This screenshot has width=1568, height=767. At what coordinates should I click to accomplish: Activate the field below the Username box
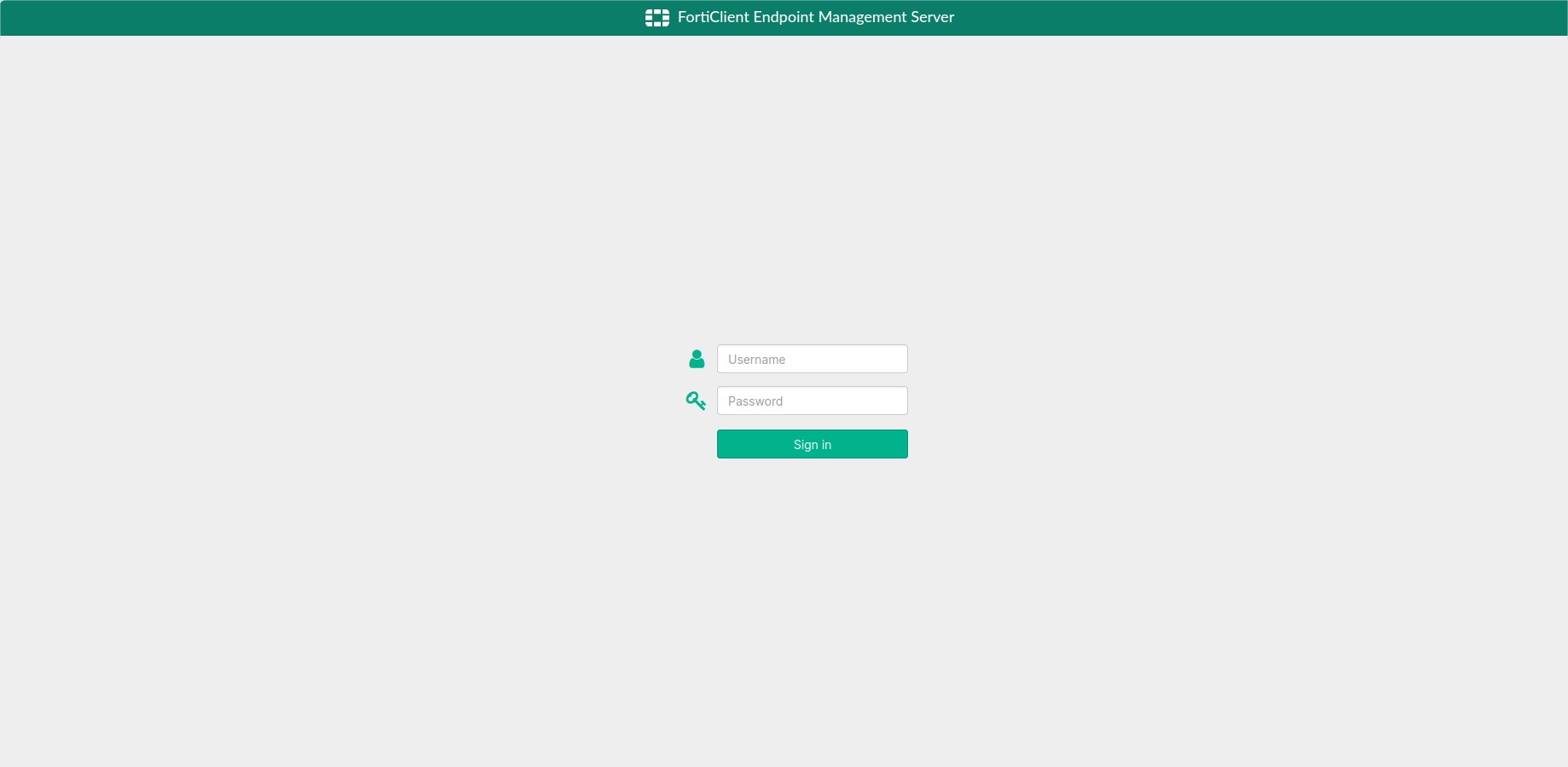(812, 401)
